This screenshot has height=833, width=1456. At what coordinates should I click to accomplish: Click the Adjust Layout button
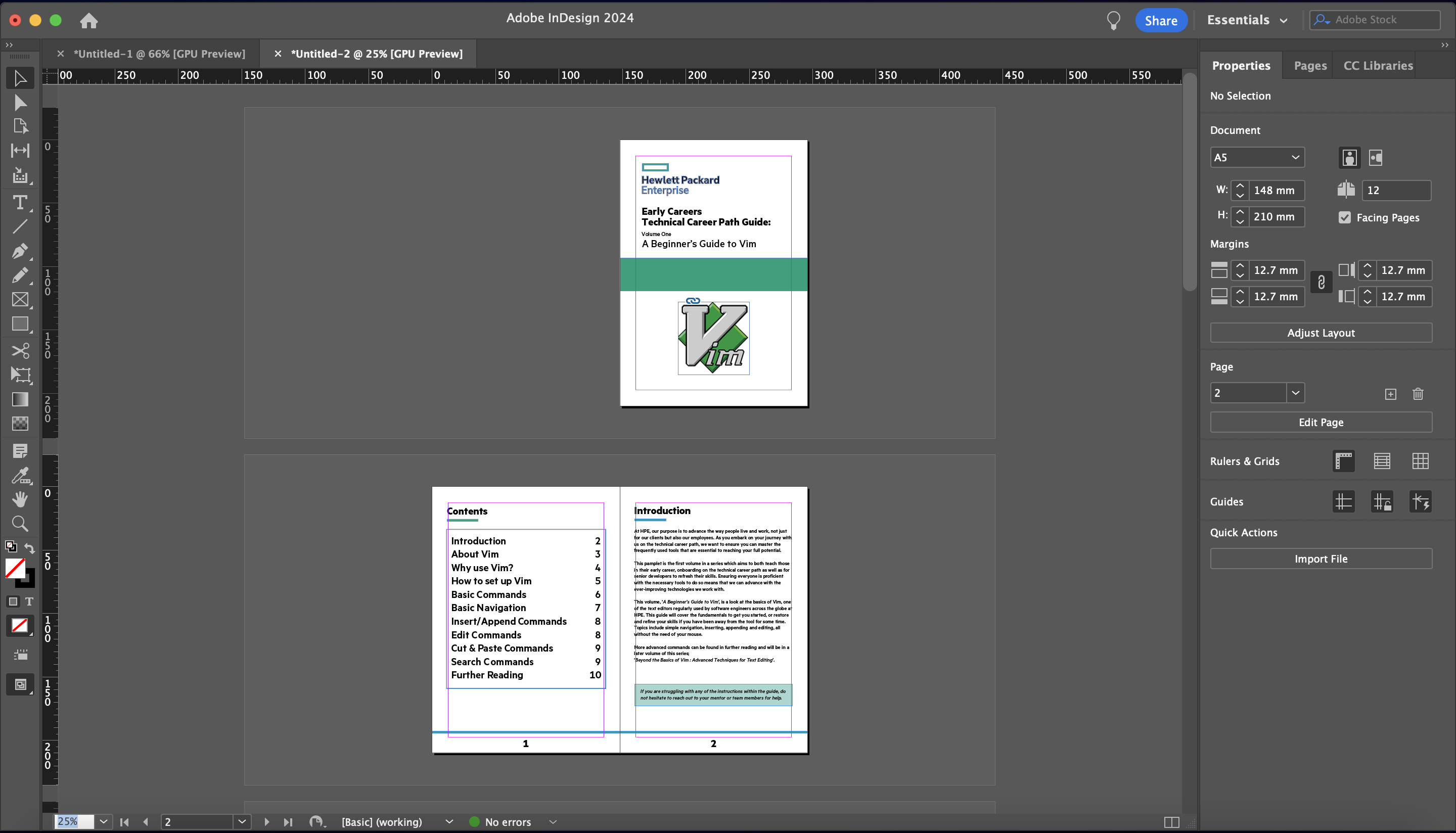click(x=1321, y=333)
